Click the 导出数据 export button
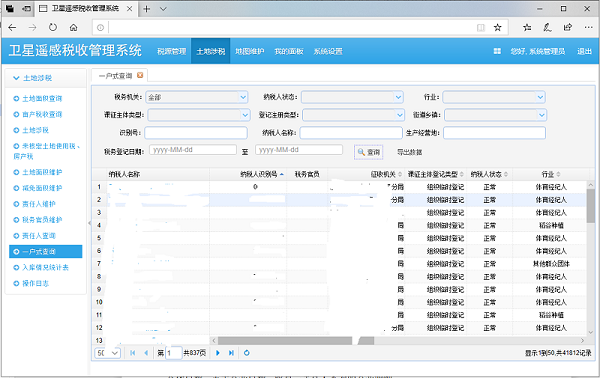 [x=409, y=152]
